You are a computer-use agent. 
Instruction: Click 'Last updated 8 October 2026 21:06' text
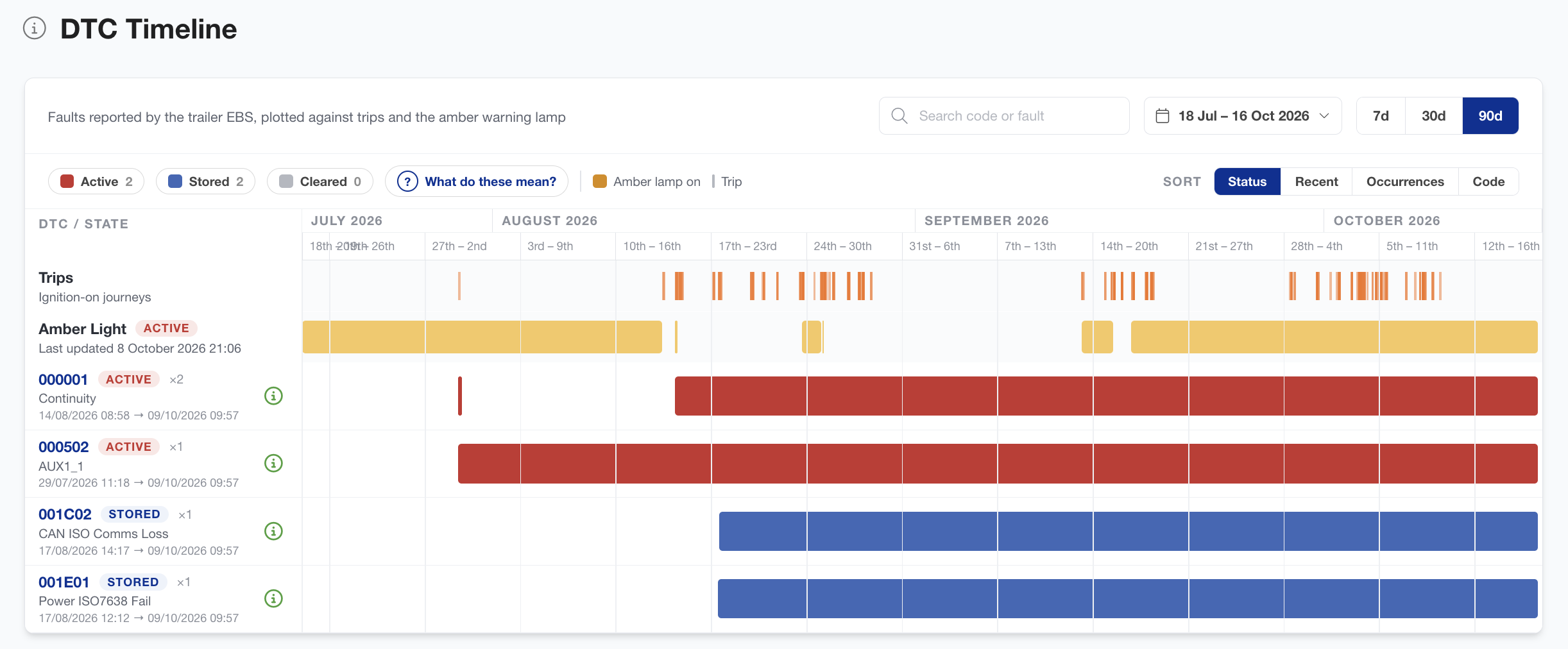click(140, 348)
